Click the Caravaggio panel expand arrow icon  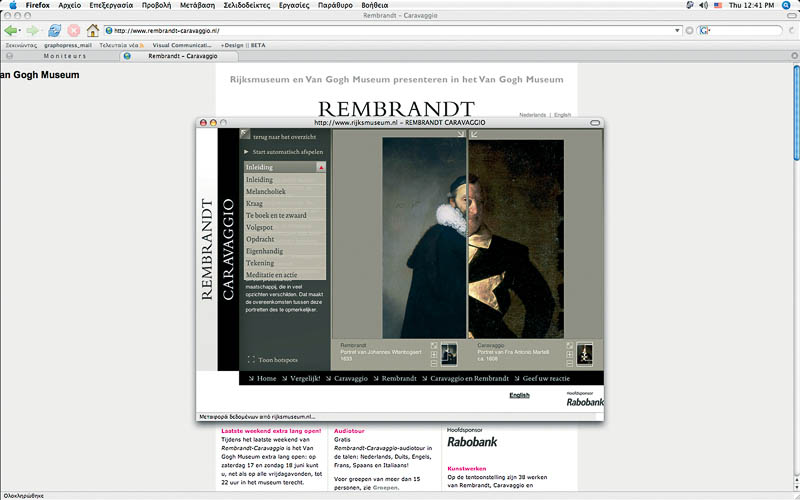(x=474, y=134)
